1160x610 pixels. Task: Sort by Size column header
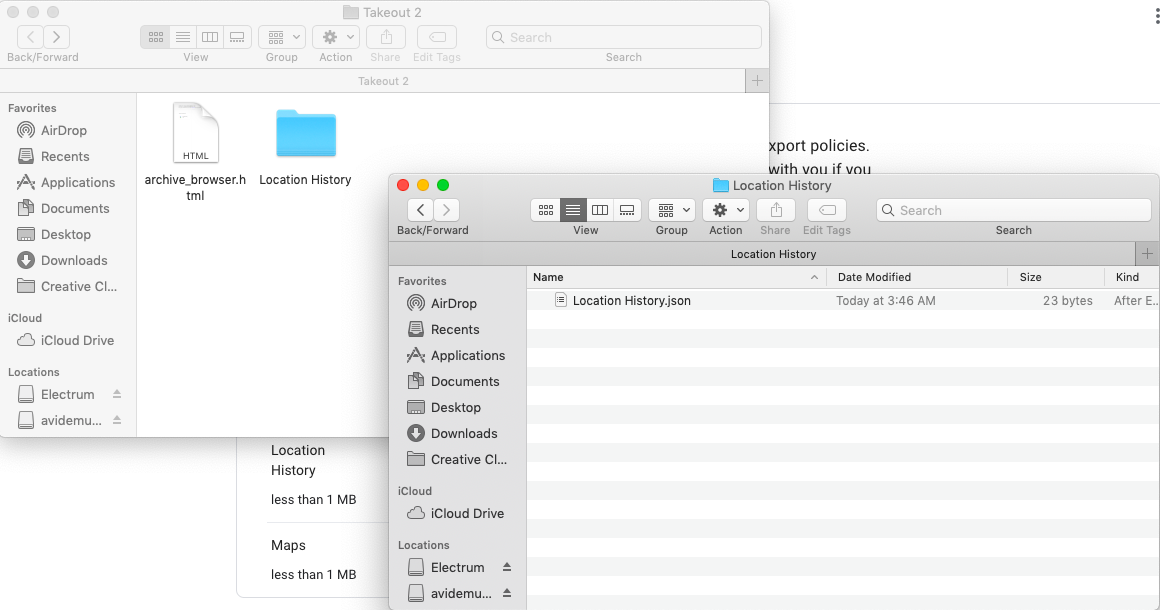coord(1056,277)
